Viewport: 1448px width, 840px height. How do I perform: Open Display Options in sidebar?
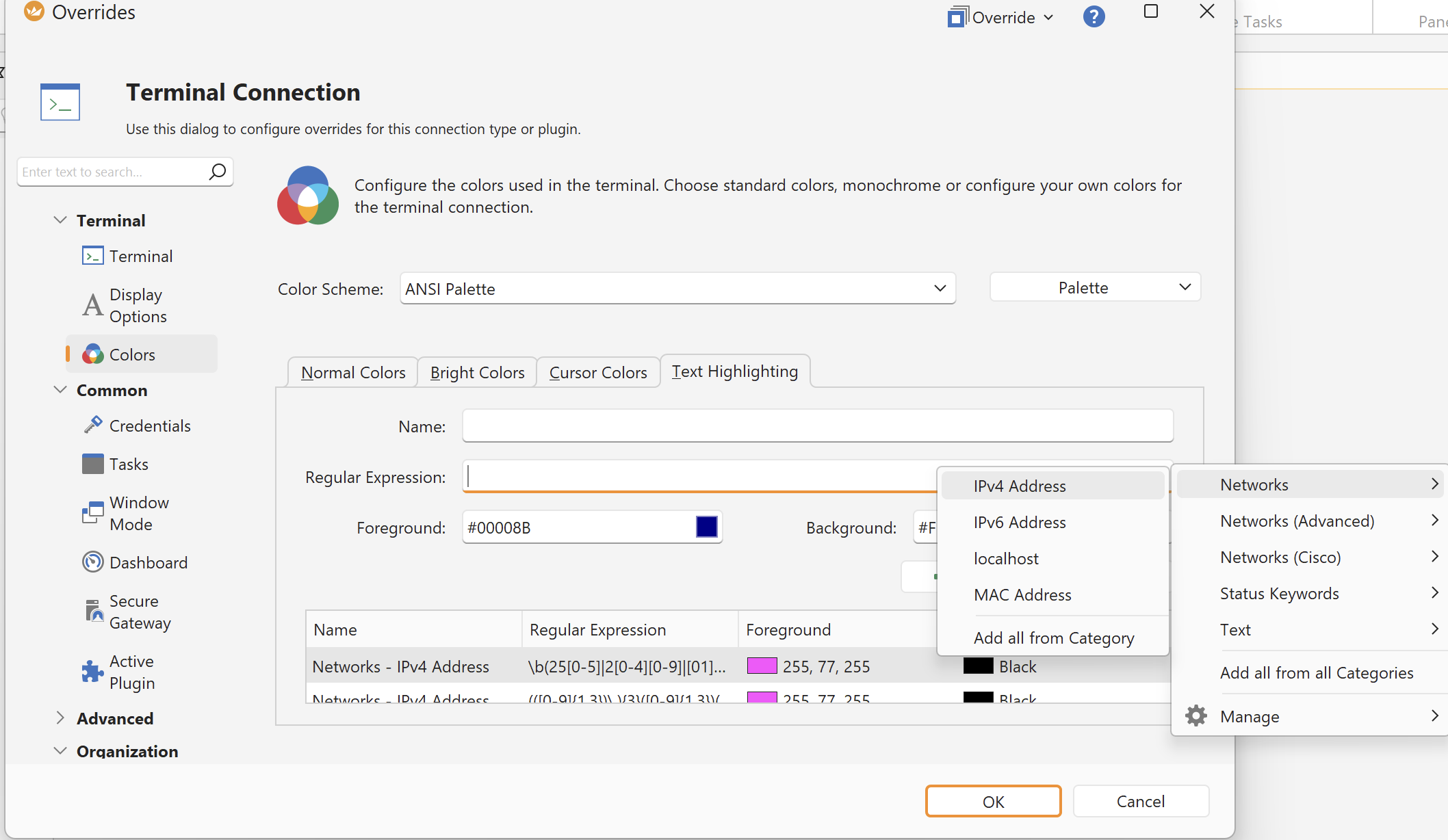coord(137,305)
